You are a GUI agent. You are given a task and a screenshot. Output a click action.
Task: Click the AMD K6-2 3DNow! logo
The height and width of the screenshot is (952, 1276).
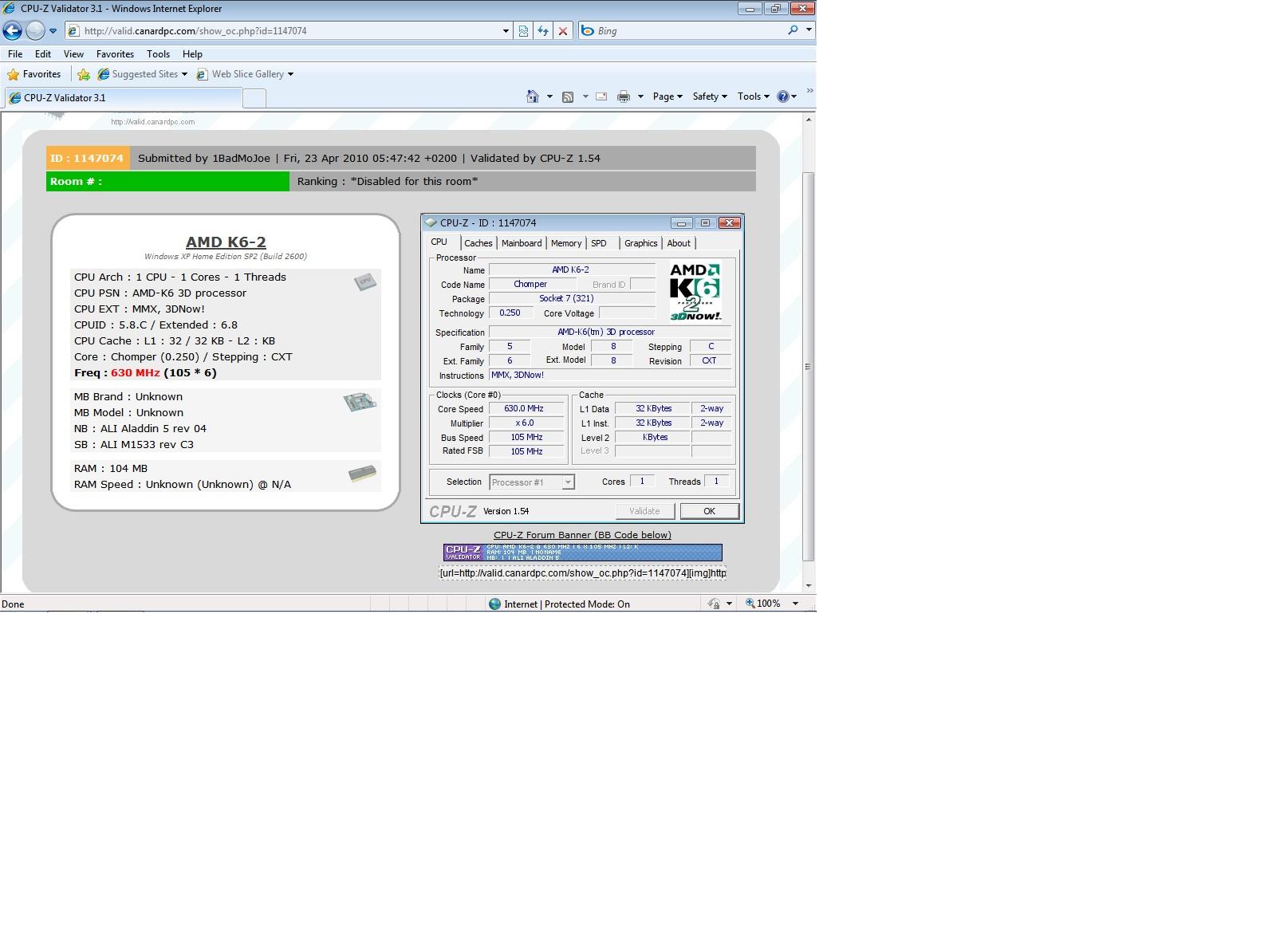point(695,292)
